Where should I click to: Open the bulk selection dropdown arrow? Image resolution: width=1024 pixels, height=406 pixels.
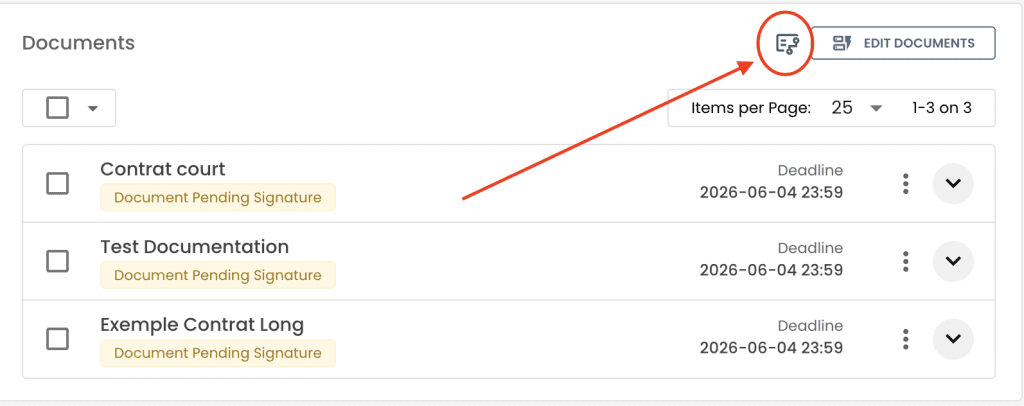point(93,108)
